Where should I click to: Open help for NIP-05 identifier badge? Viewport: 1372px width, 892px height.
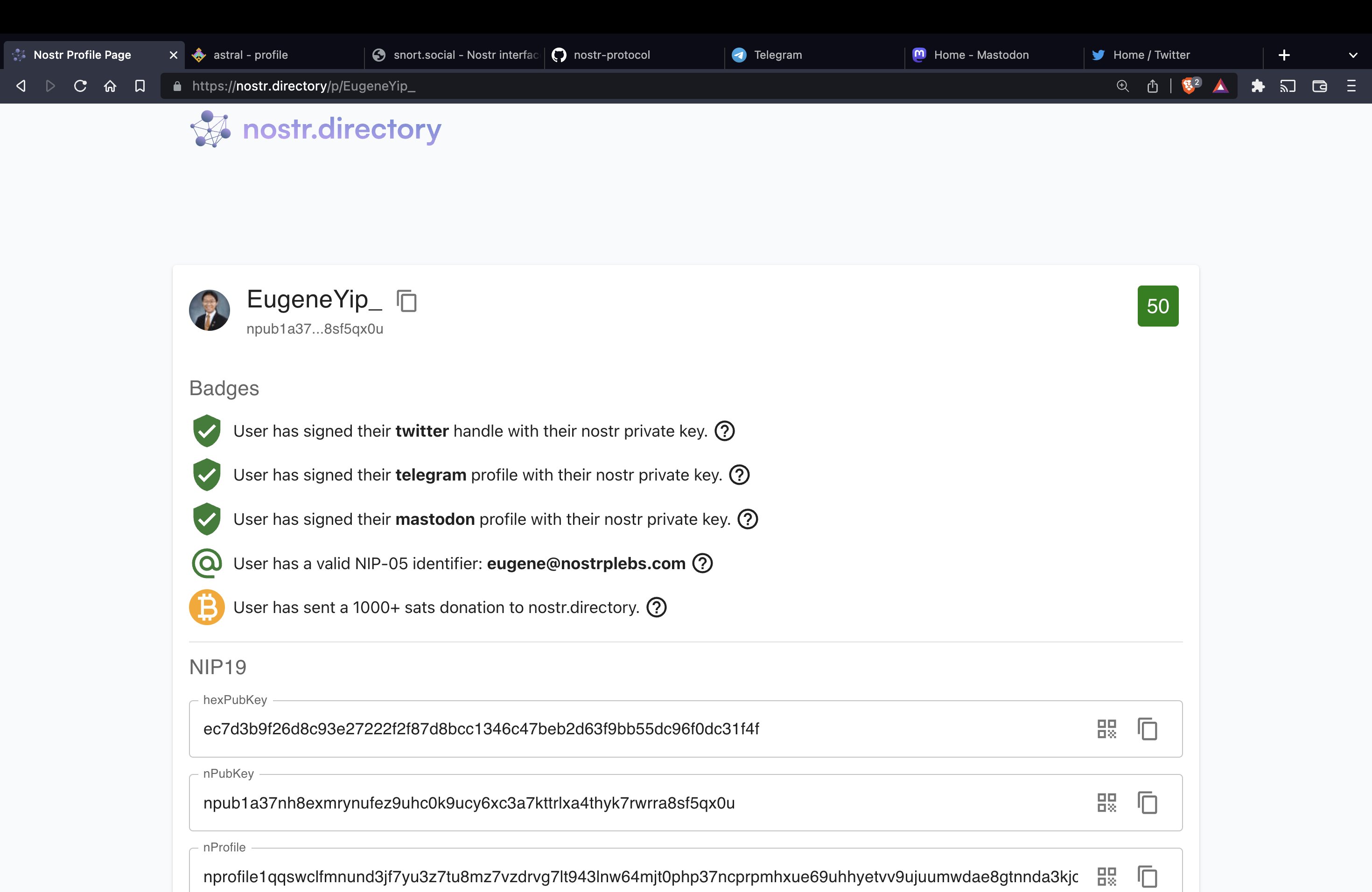pyautogui.click(x=702, y=563)
